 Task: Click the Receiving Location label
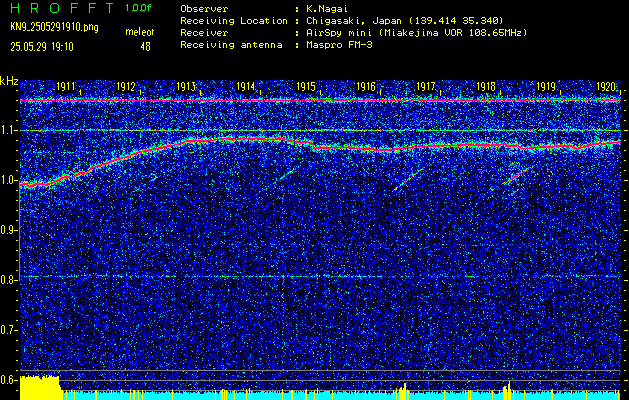[x=234, y=21]
